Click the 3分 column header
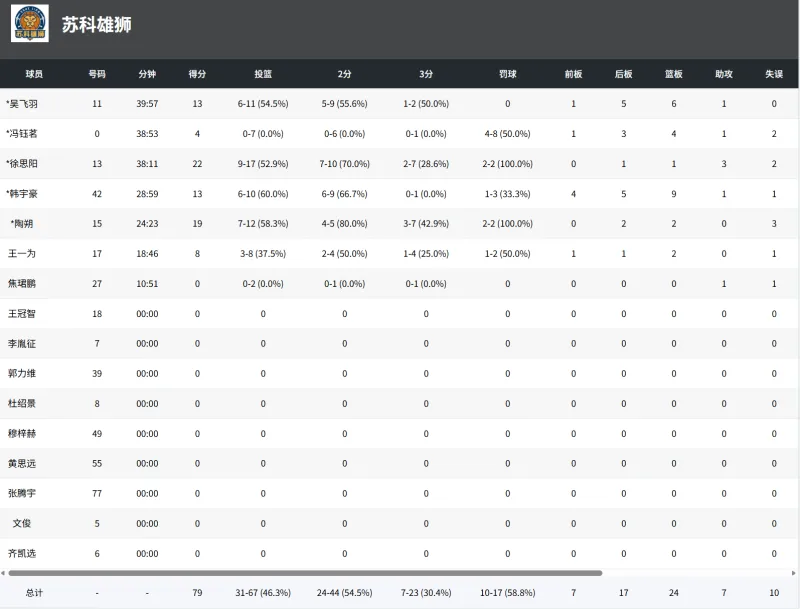 click(x=426, y=74)
